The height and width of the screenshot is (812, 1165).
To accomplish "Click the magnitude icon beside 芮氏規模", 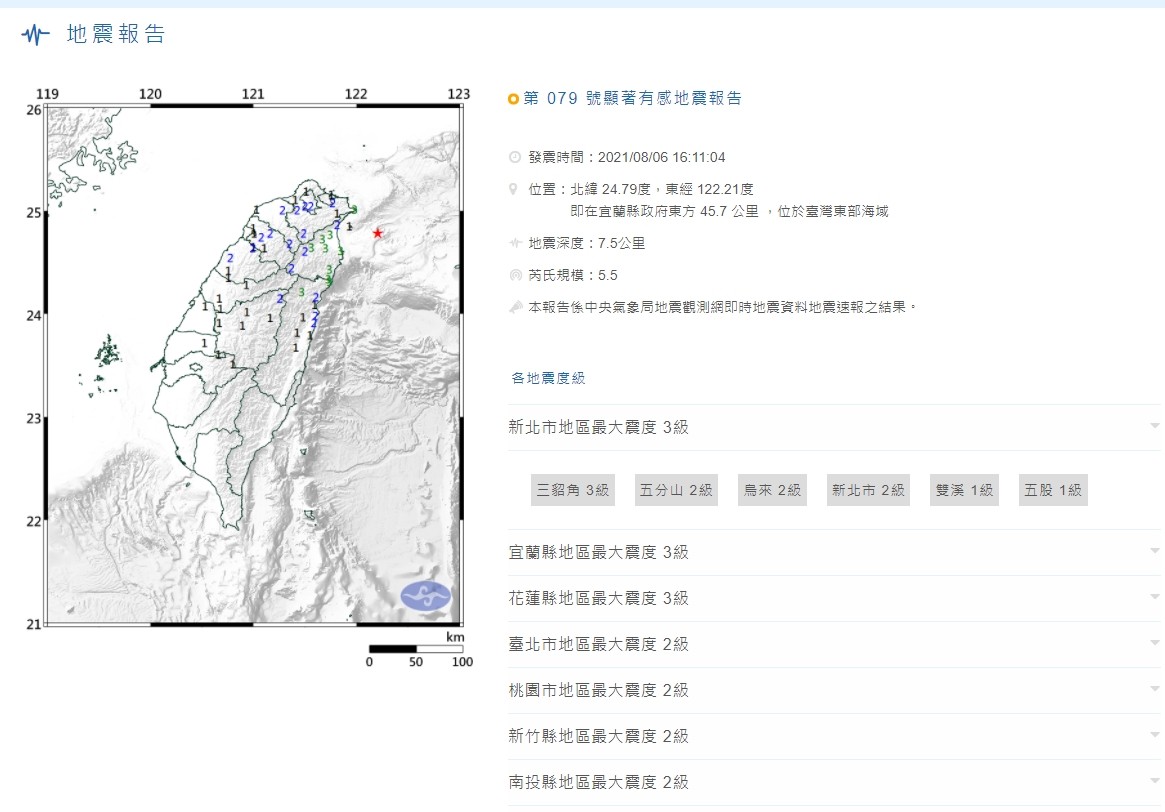I will (x=516, y=275).
